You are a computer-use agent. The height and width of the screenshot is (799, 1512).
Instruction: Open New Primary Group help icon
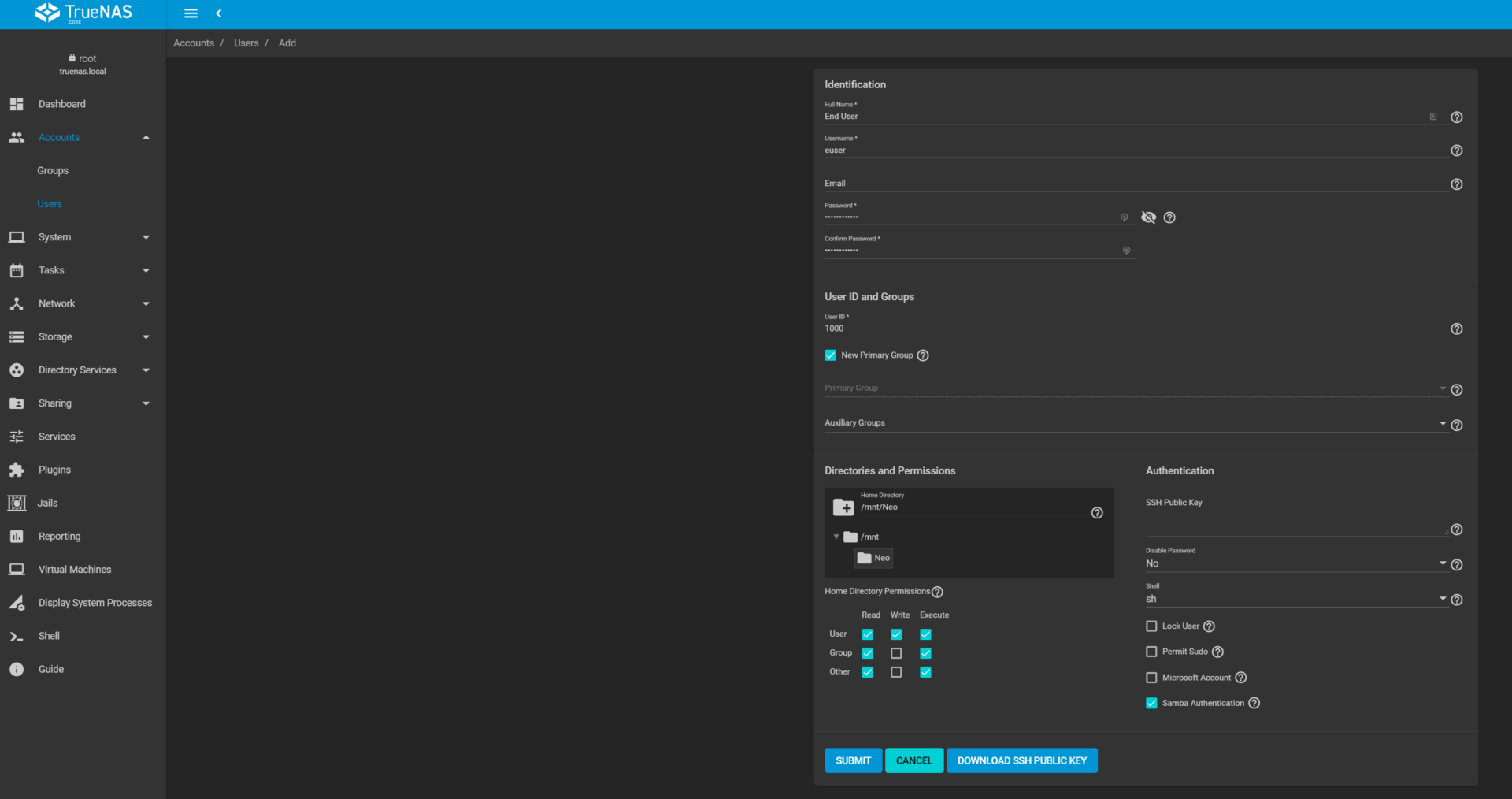click(x=923, y=355)
